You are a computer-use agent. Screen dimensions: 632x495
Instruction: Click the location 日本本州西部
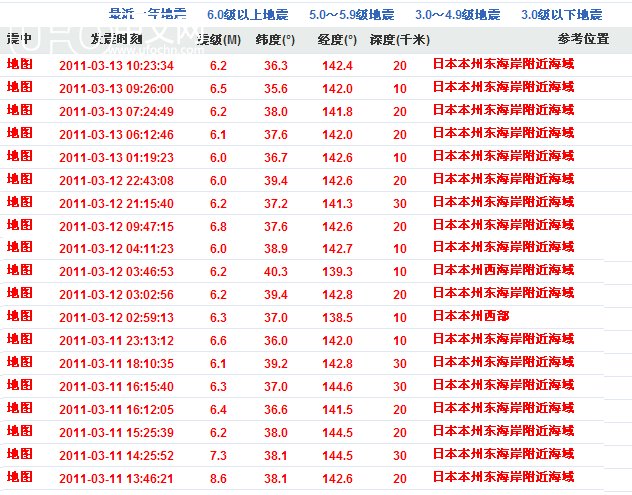471,316
